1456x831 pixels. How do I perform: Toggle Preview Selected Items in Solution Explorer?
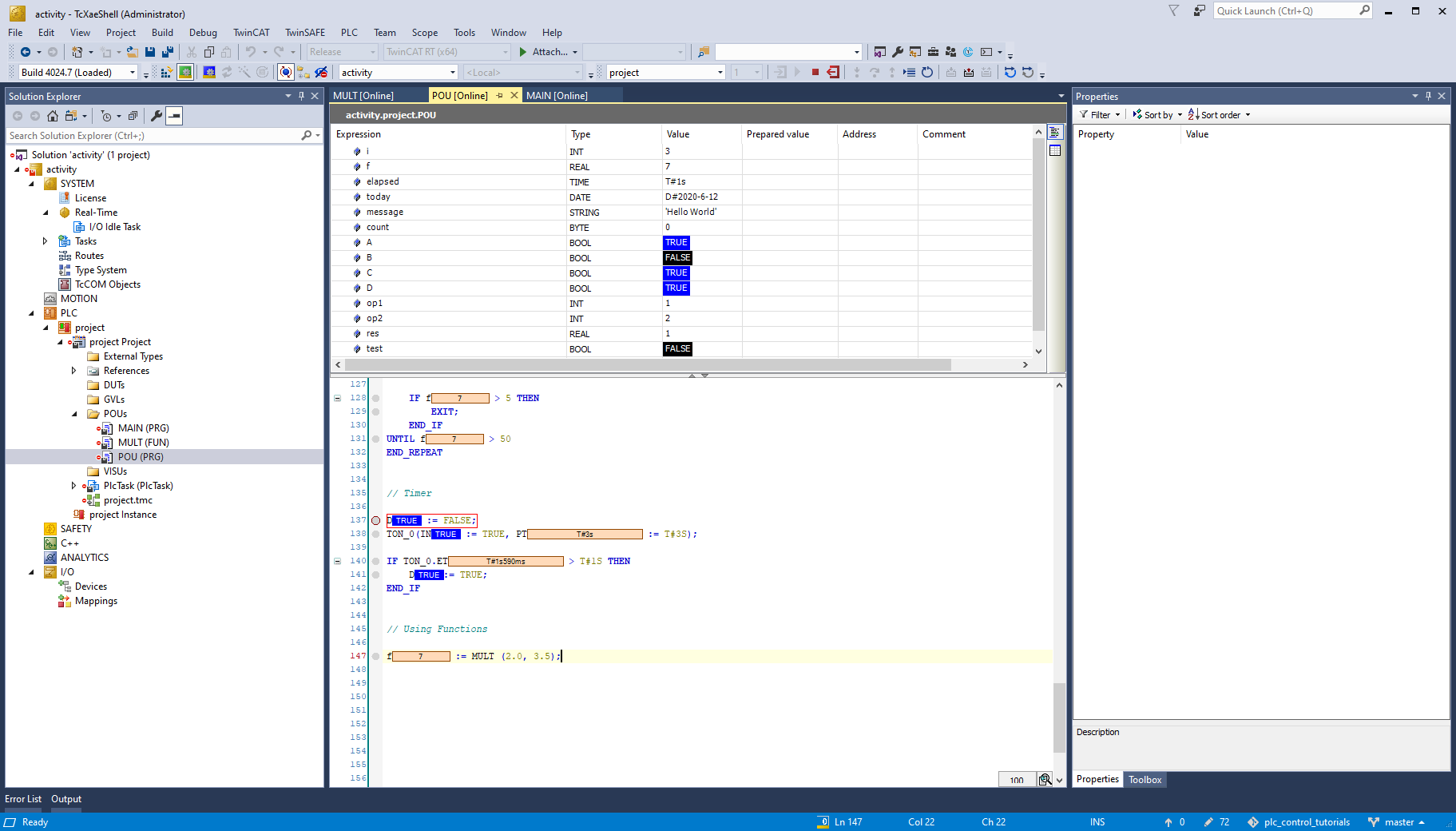coord(174,116)
